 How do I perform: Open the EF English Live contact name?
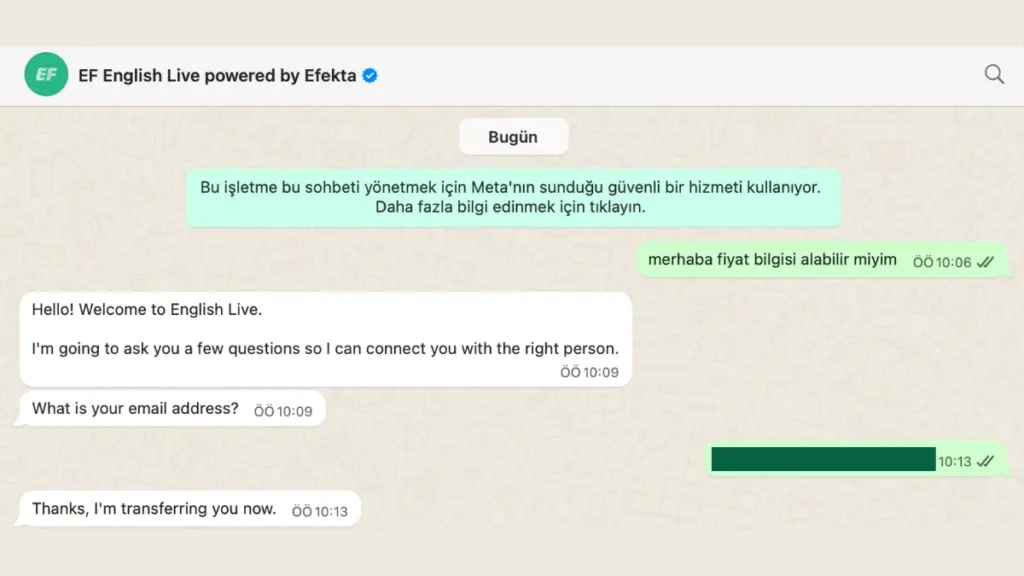[x=217, y=76]
